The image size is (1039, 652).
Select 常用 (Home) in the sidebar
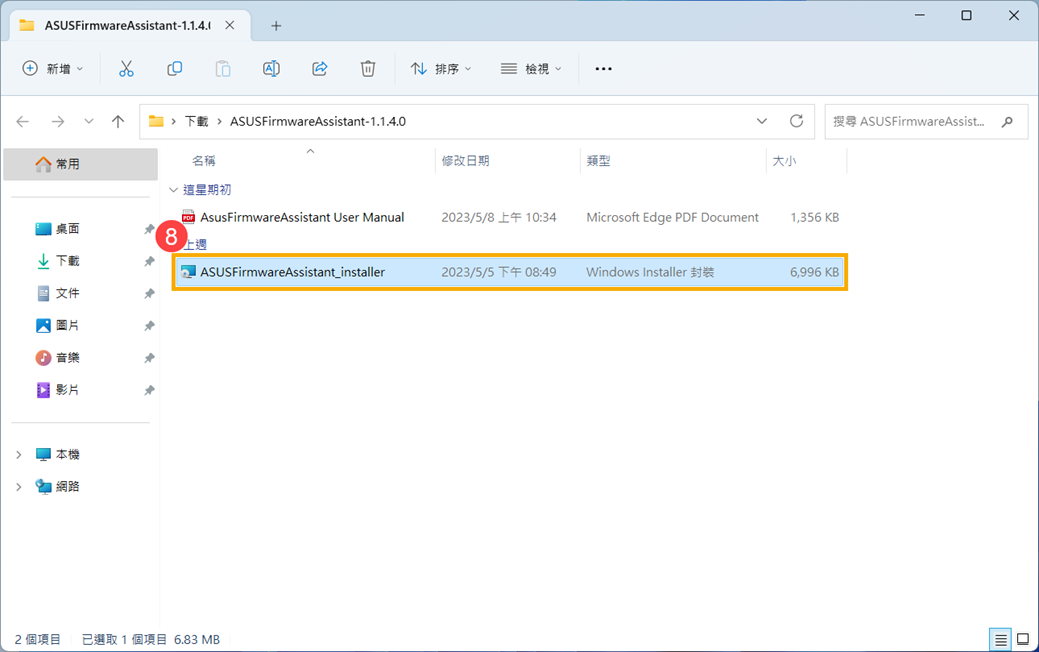coord(81,164)
